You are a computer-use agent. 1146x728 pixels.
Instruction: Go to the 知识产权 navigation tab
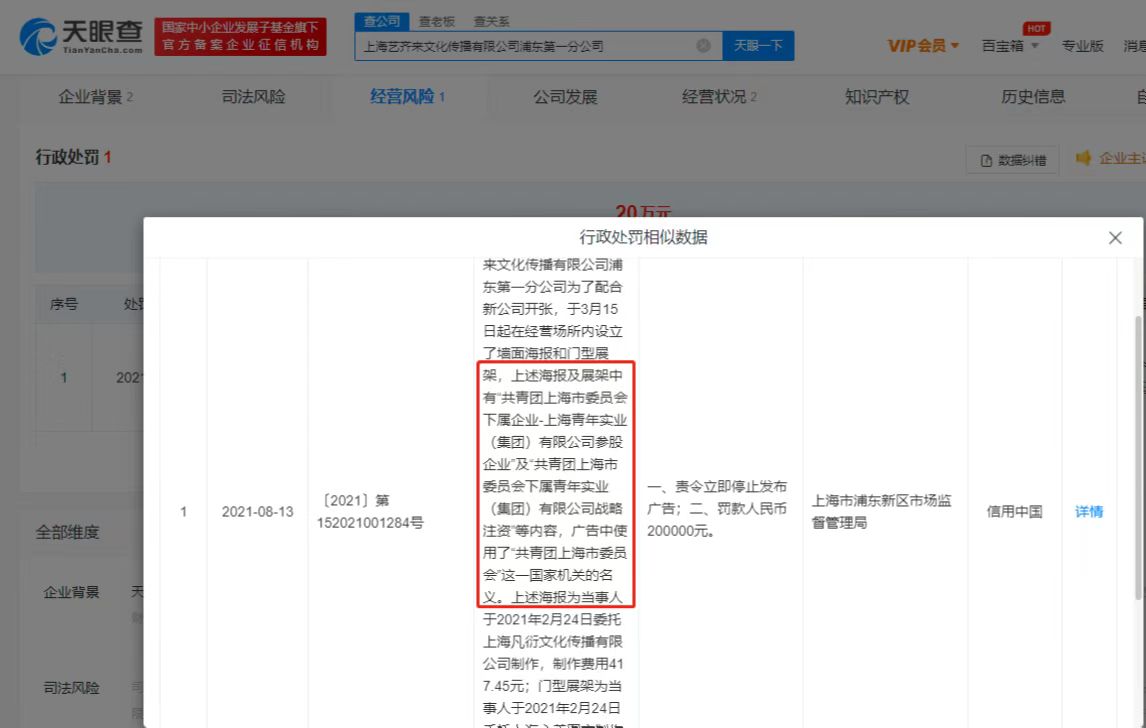[x=877, y=97]
